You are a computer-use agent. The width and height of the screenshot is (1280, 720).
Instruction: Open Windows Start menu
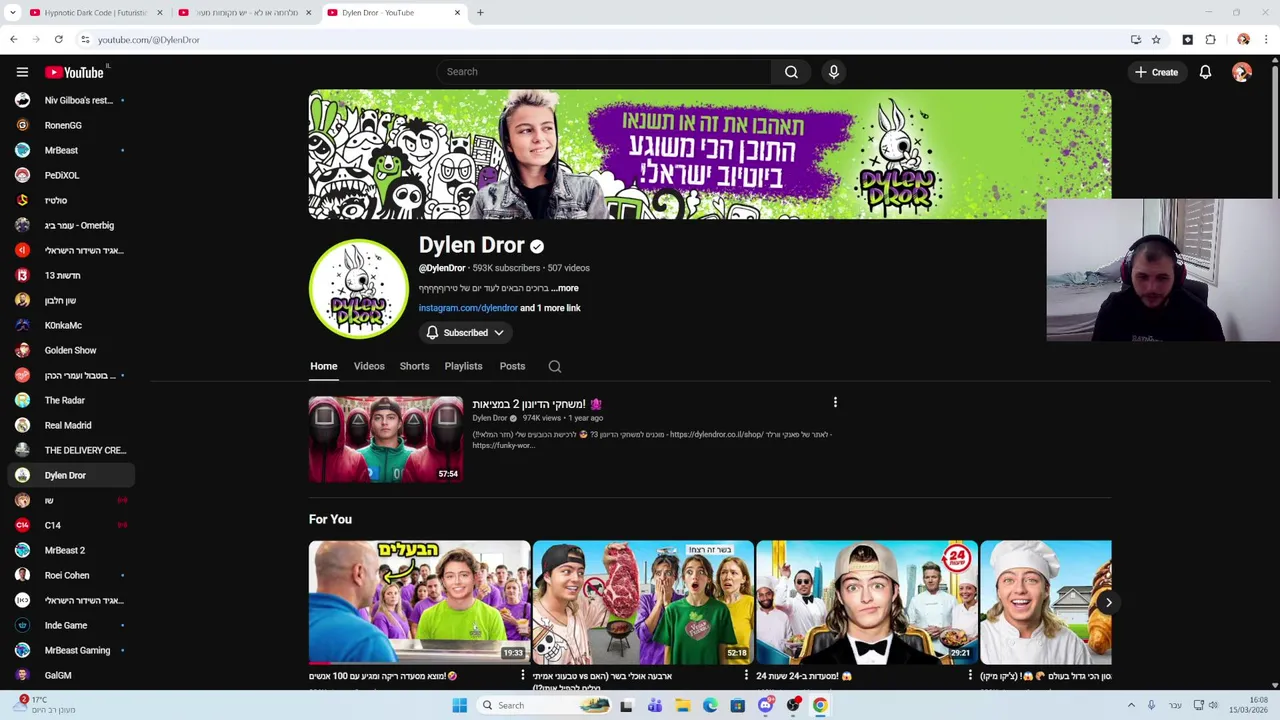tap(459, 705)
